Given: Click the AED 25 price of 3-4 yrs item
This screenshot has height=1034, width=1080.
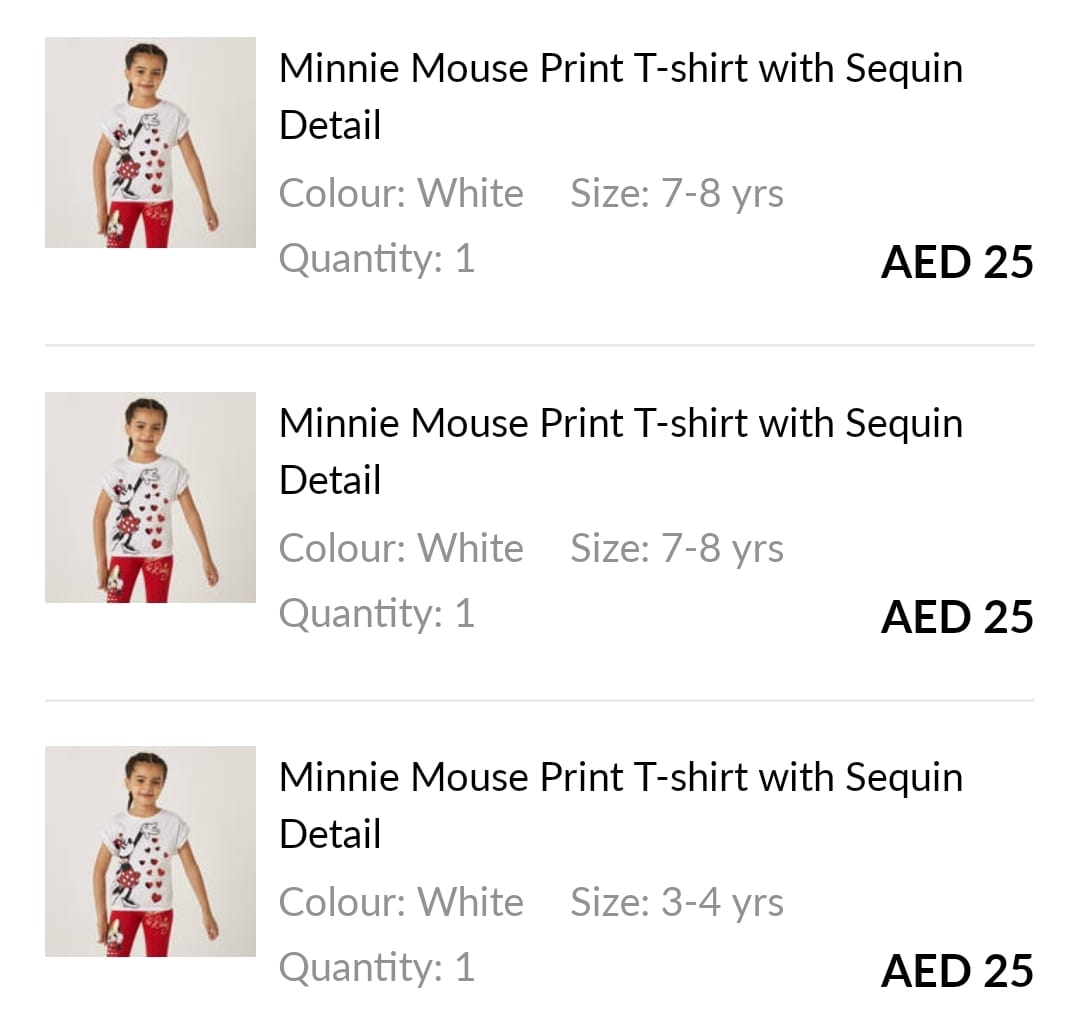Looking at the screenshot, I should click(957, 971).
